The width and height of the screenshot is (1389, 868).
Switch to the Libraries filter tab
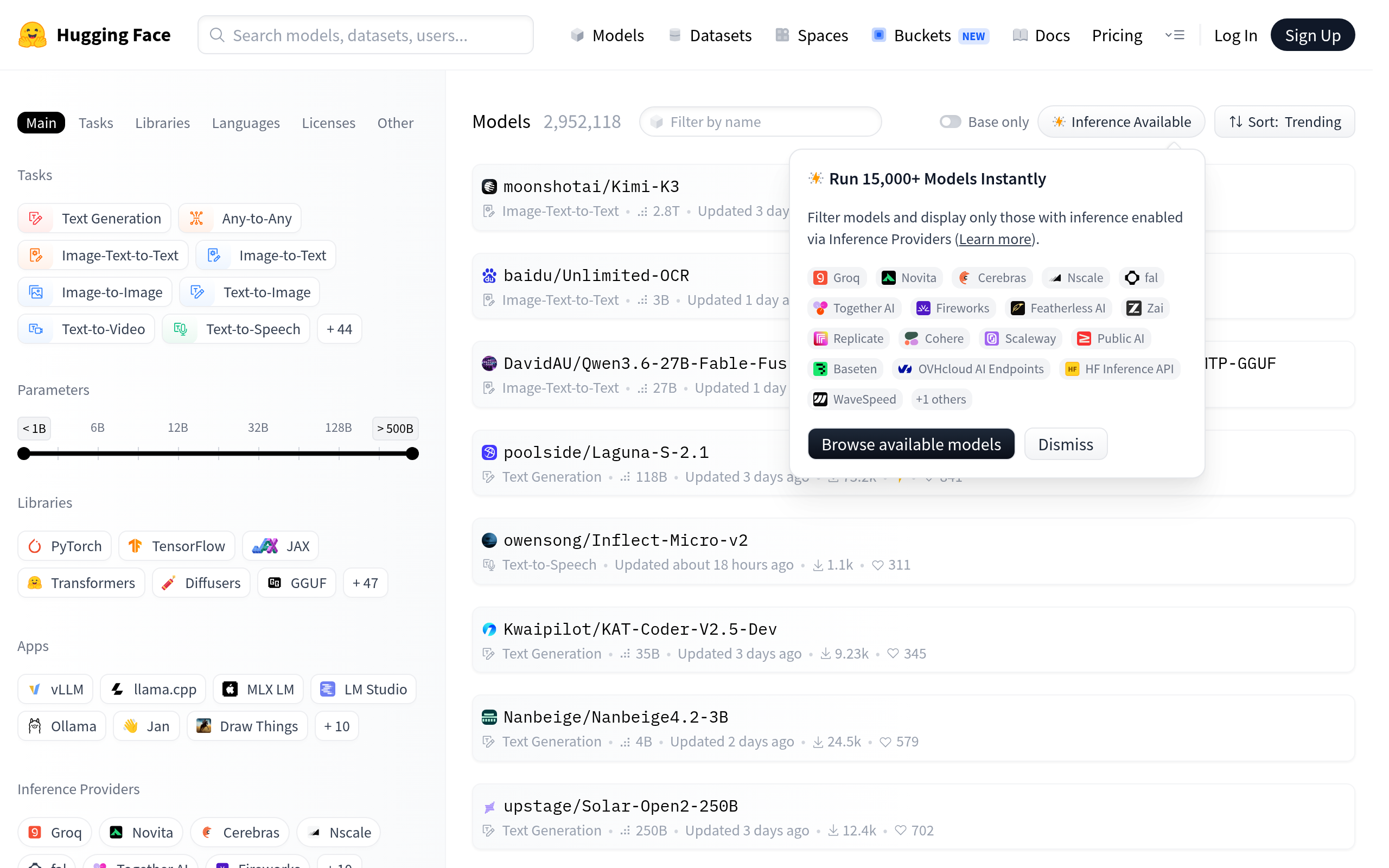click(162, 123)
